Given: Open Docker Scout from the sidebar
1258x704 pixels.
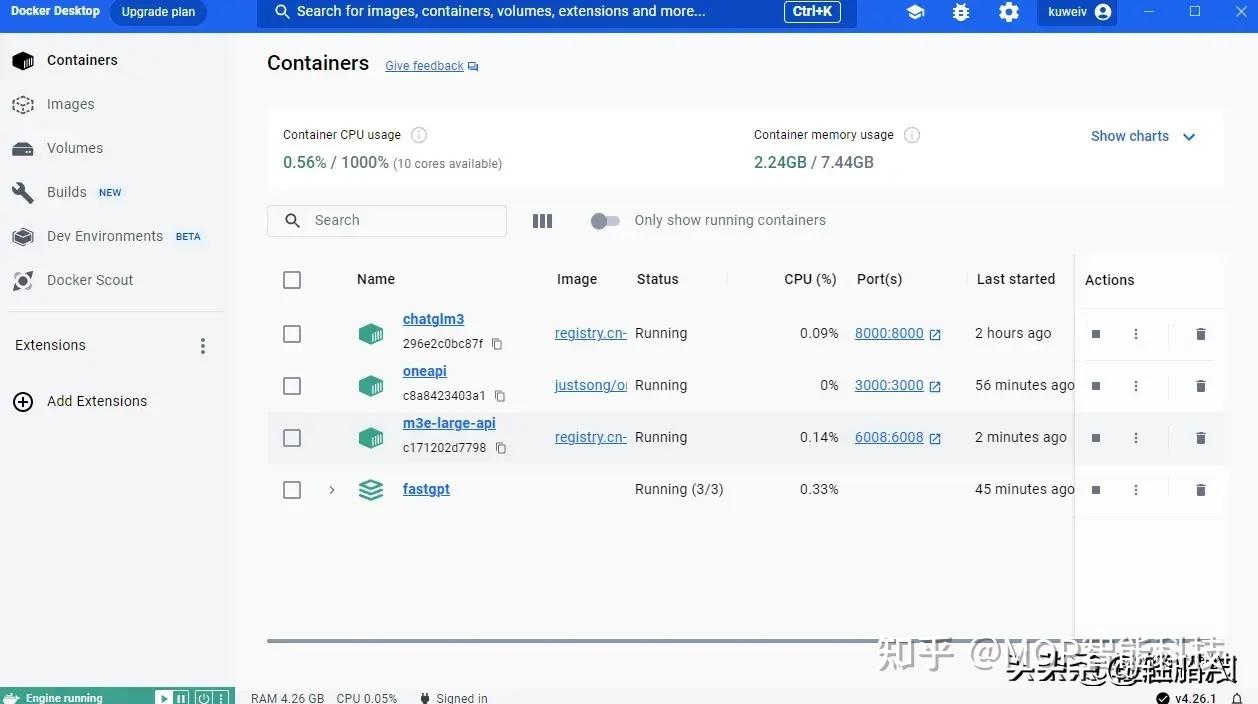Looking at the screenshot, I should coord(89,280).
